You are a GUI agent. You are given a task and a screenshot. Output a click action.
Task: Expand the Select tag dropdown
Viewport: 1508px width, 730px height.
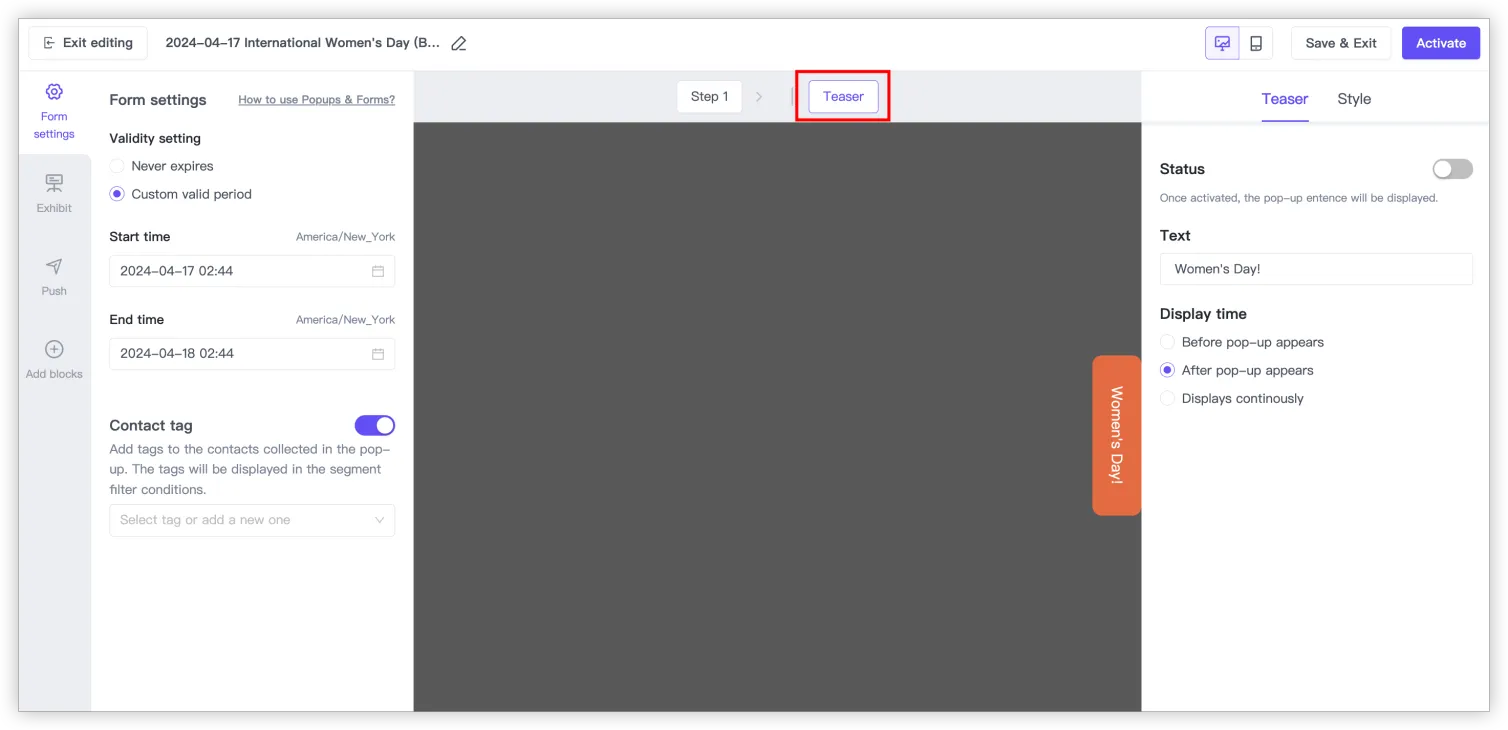click(252, 520)
